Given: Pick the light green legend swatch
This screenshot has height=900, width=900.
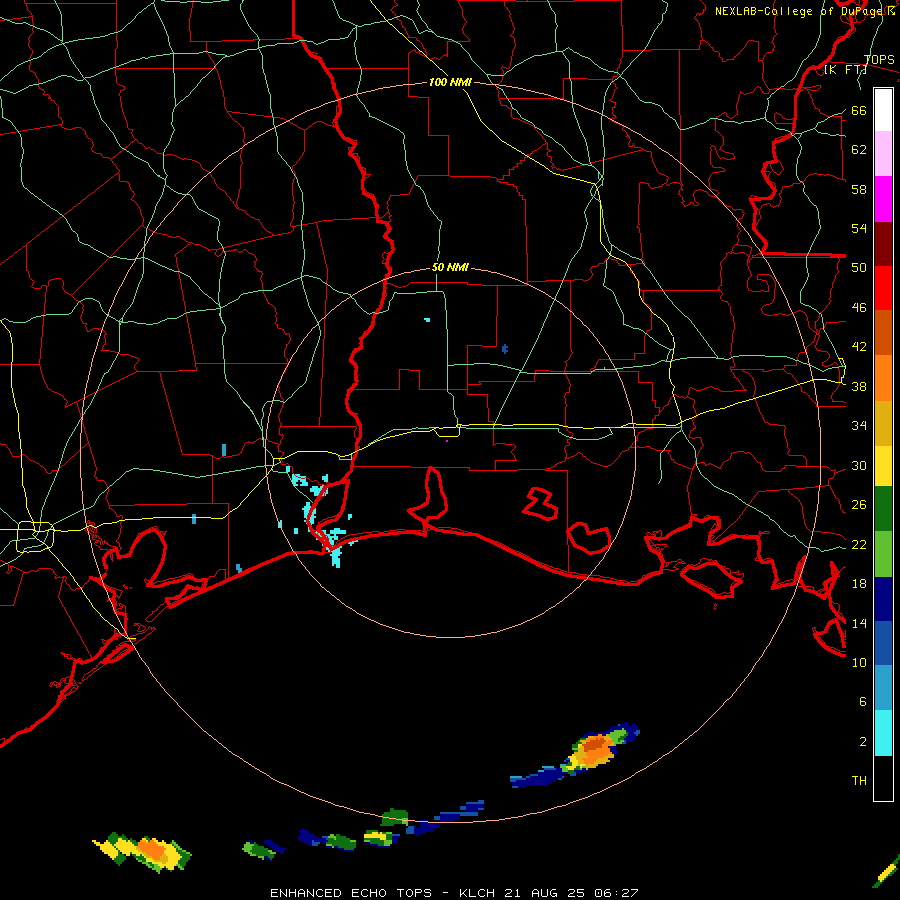Looking at the screenshot, I should point(883,554).
